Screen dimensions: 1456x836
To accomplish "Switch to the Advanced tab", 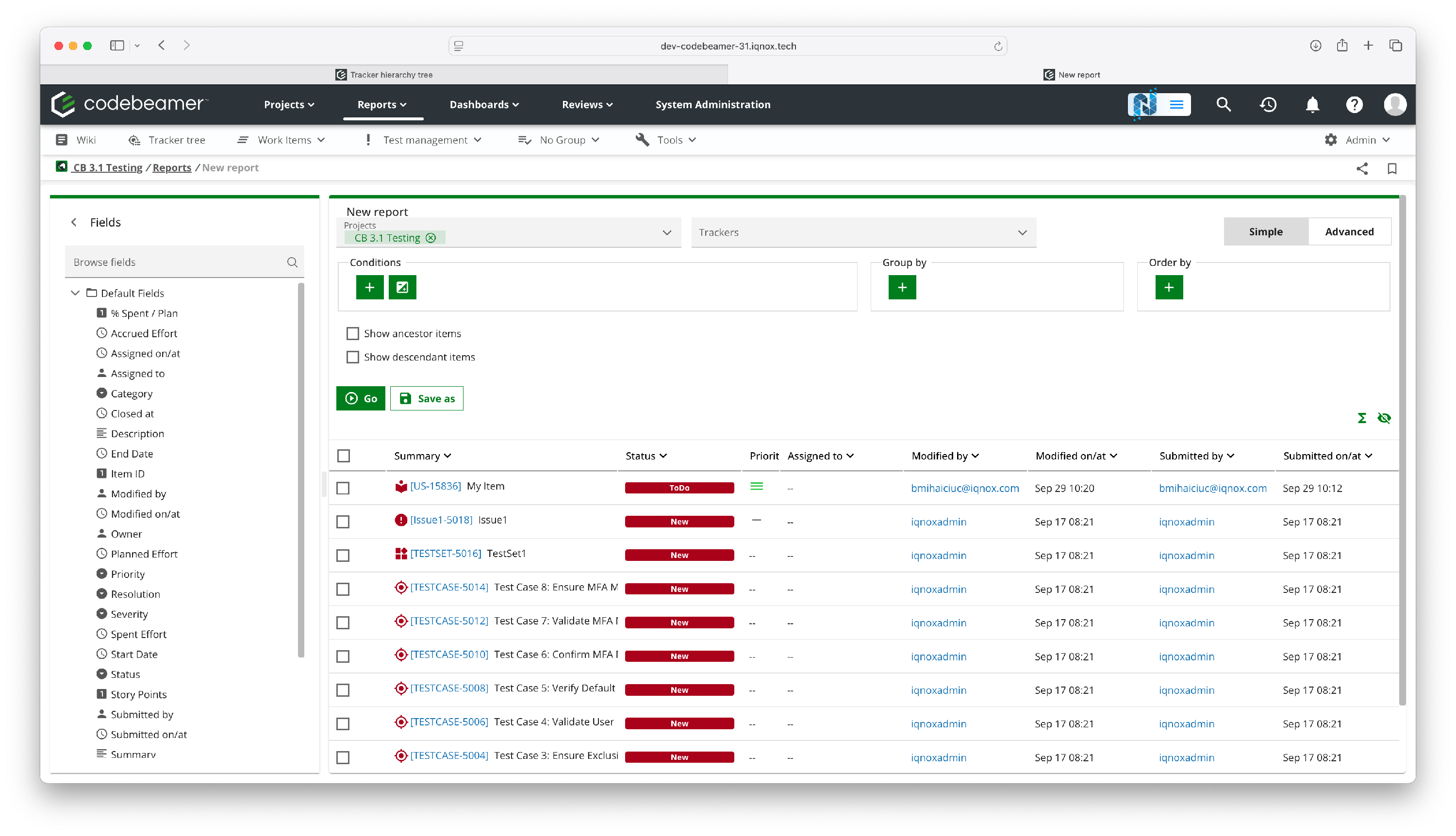I will (1349, 231).
